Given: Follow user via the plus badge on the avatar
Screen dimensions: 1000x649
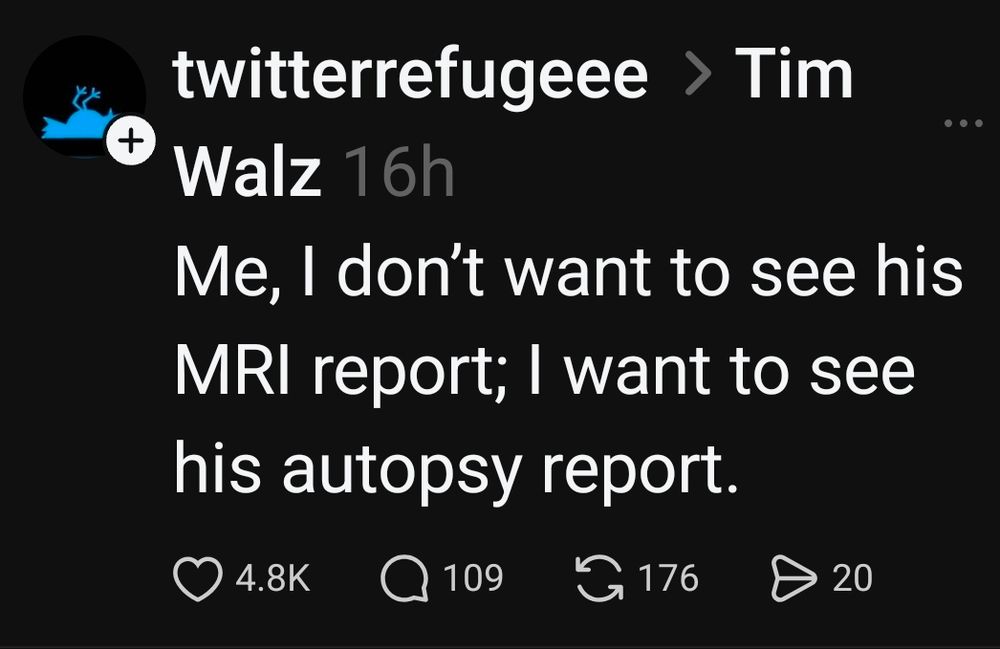Looking at the screenshot, I should [129, 143].
